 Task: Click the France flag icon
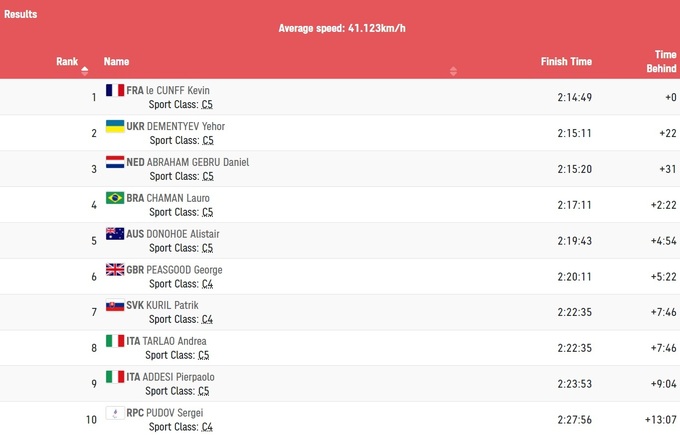click(115, 90)
